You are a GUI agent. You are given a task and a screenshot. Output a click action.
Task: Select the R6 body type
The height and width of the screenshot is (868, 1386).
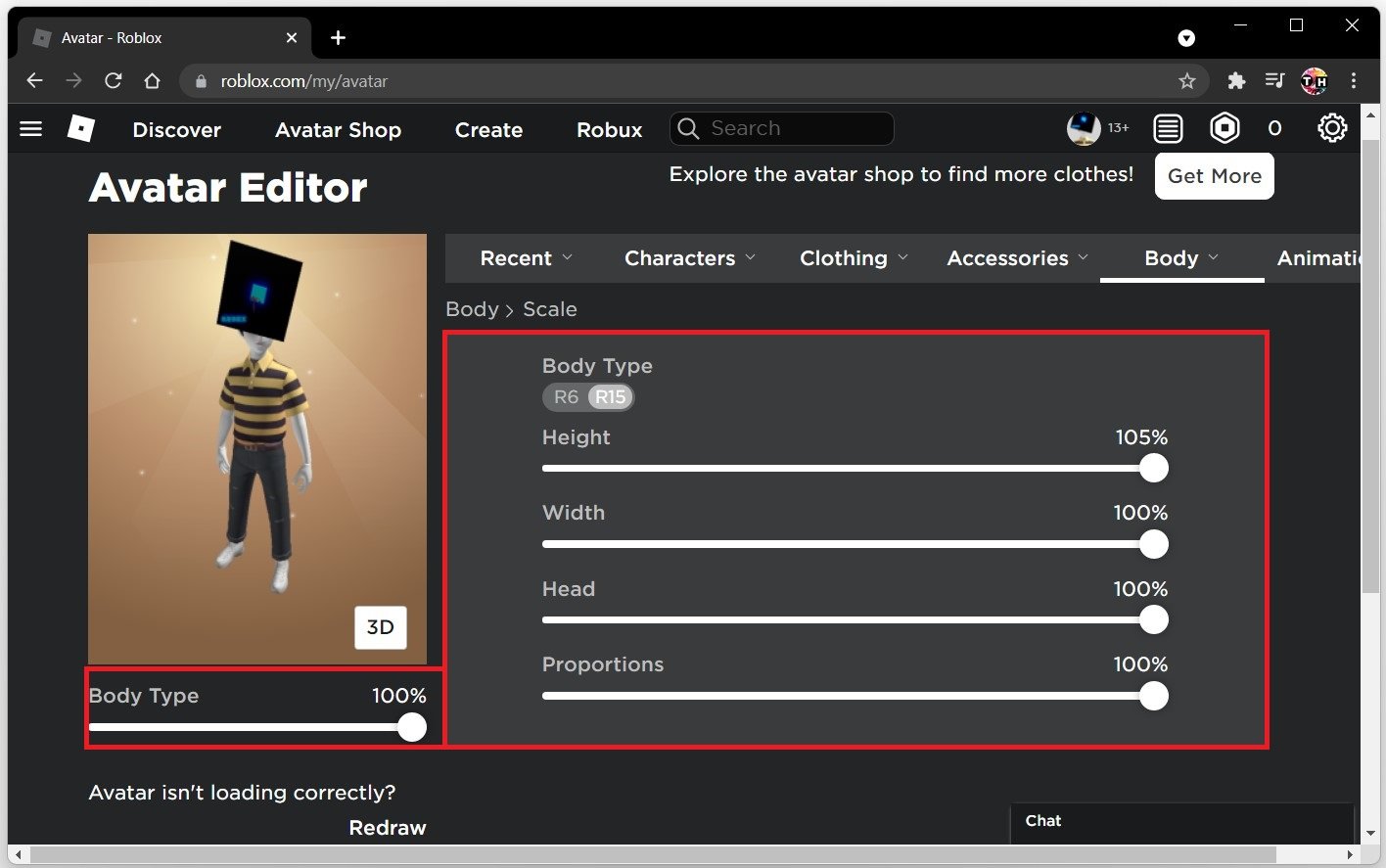[566, 397]
